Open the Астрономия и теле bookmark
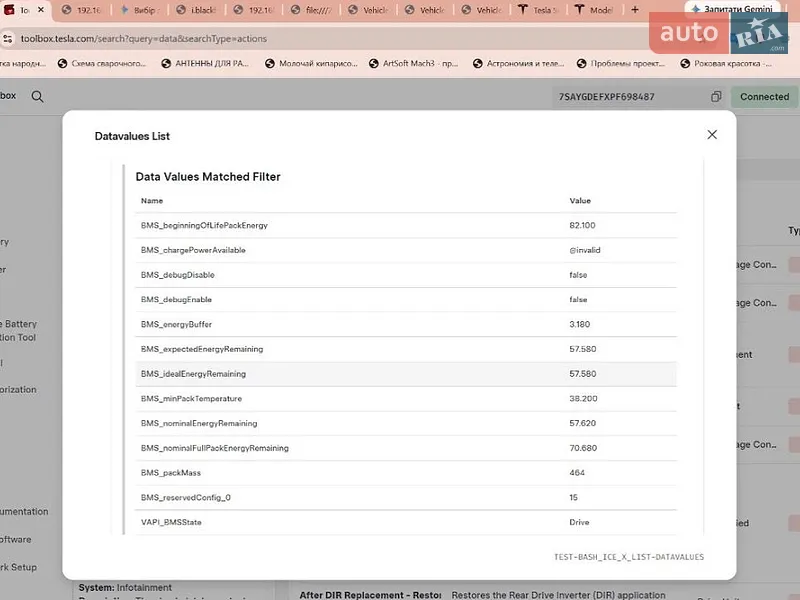The image size is (800, 600). pos(519,63)
